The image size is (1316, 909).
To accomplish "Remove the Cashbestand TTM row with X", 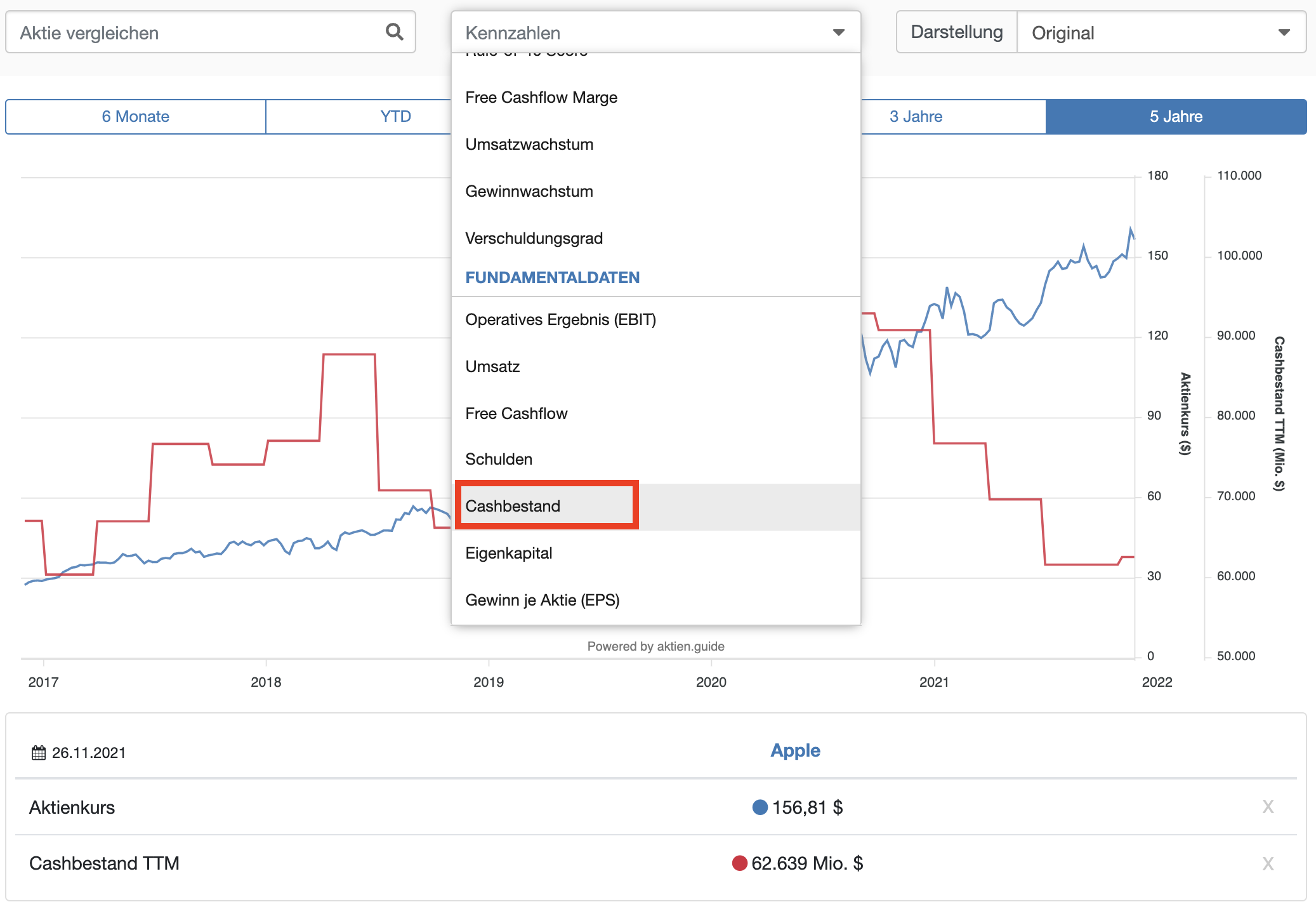I will [x=1268, y=863].
